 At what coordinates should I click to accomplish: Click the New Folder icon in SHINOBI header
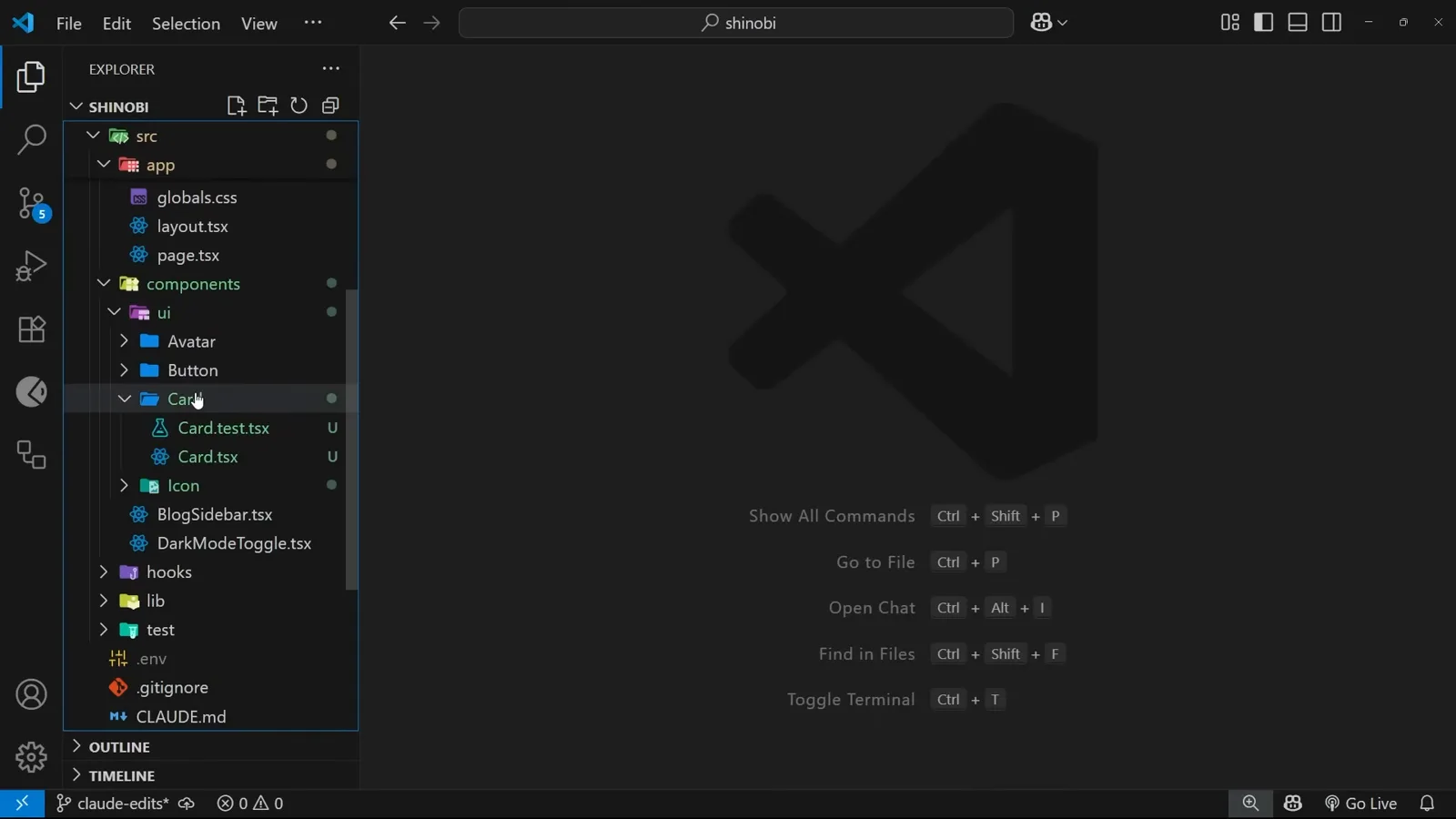268,106
